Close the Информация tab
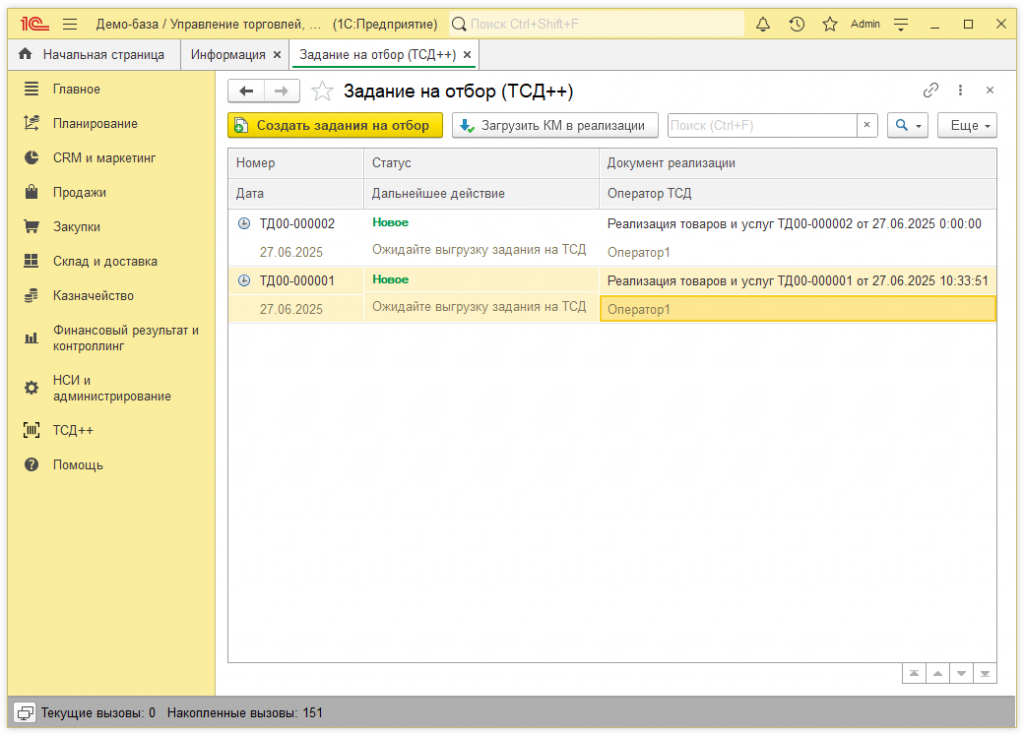The image size is (1024, 735). (277, 55)
